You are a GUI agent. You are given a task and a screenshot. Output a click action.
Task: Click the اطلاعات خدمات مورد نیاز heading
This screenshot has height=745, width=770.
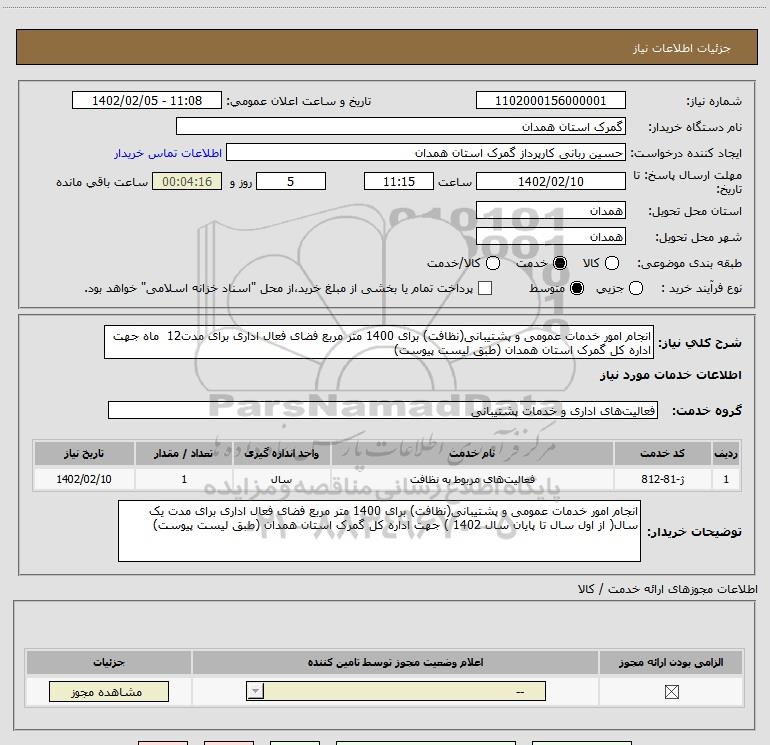(670, 375)
